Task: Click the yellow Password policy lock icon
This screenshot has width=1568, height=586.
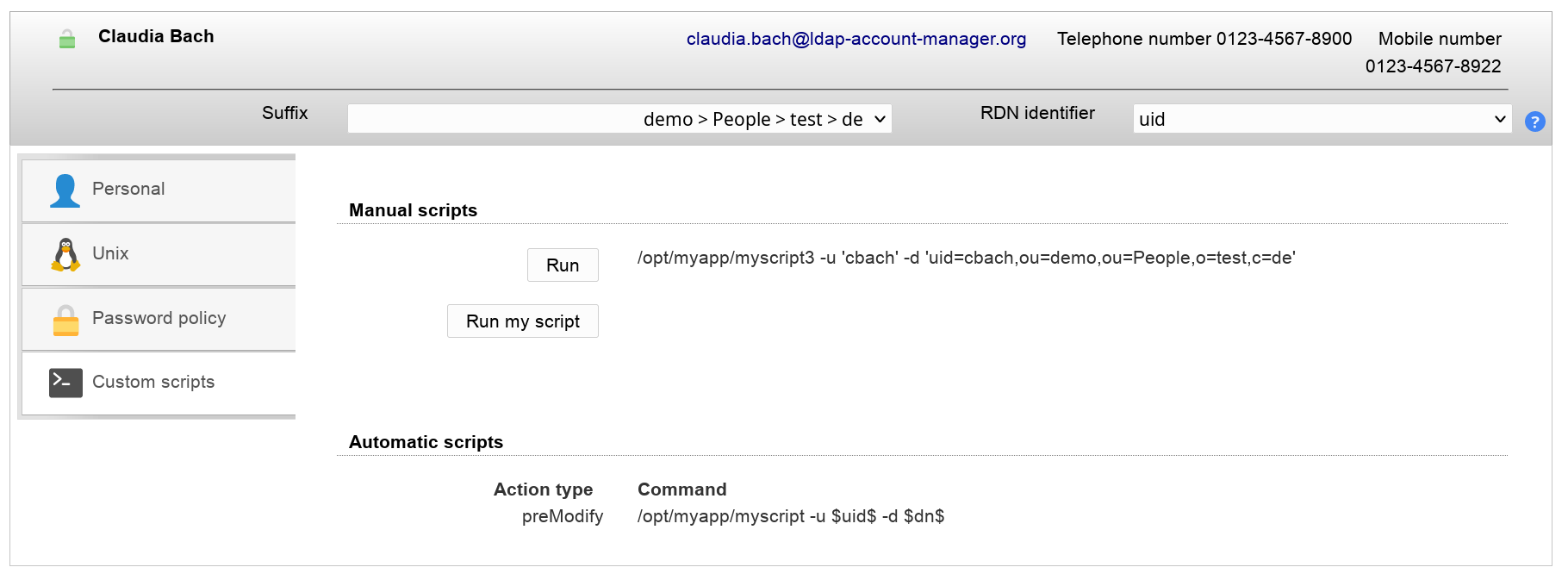Action: click(x=65, y=319)
